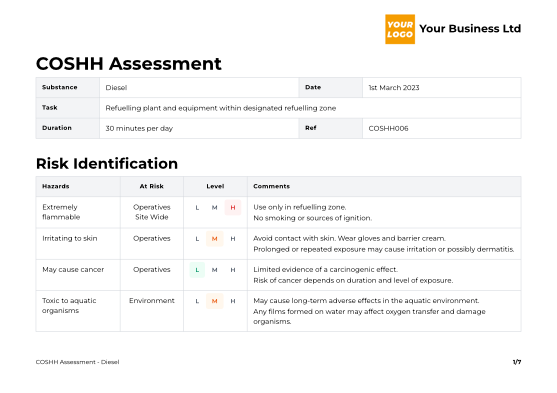The width and height of the screenshot is (557, 393).
Task: Click the Operatives Site Wide cell
Action: click(x=152, y=212)
